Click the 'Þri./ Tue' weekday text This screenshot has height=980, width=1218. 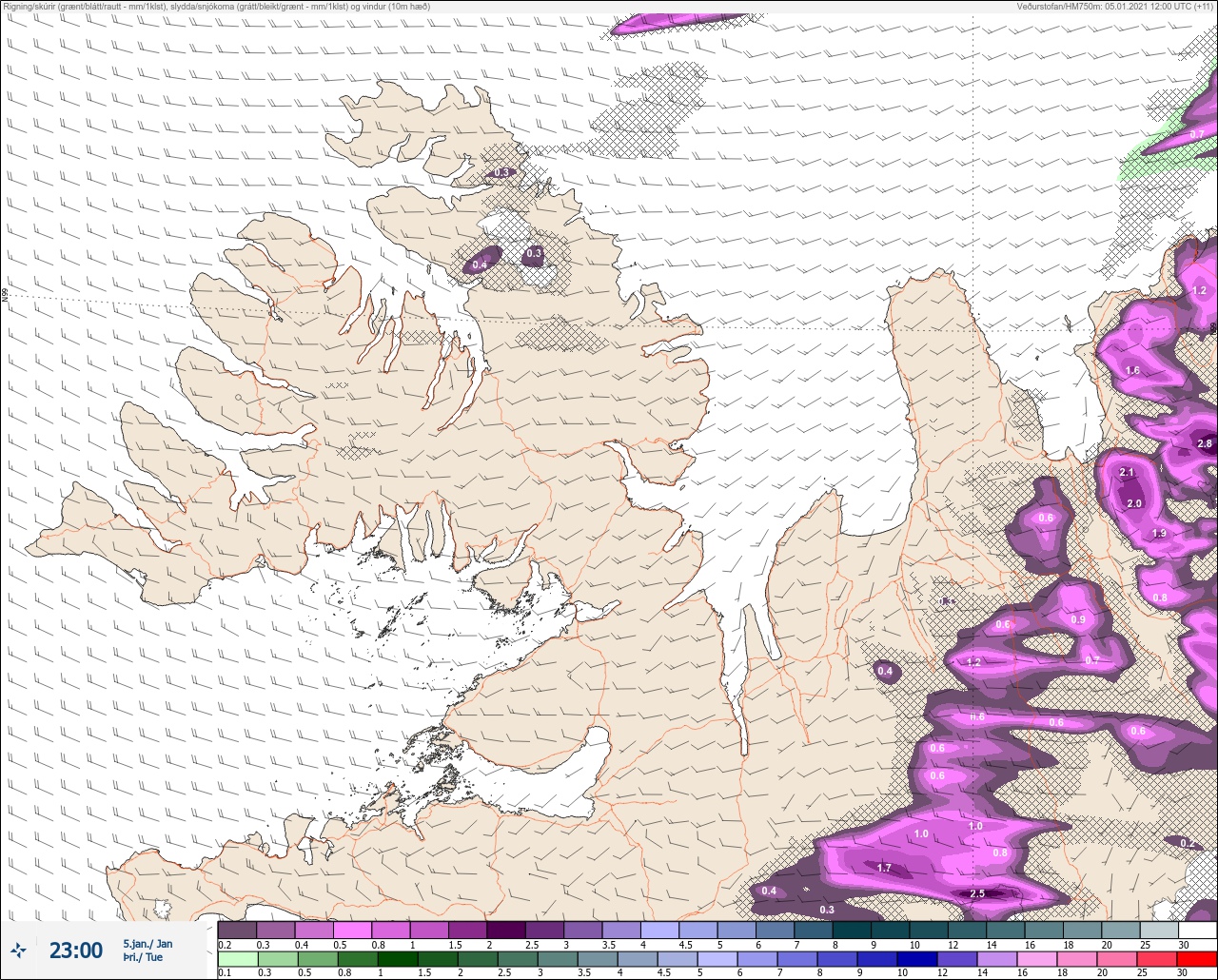click(x=143, y=957)
